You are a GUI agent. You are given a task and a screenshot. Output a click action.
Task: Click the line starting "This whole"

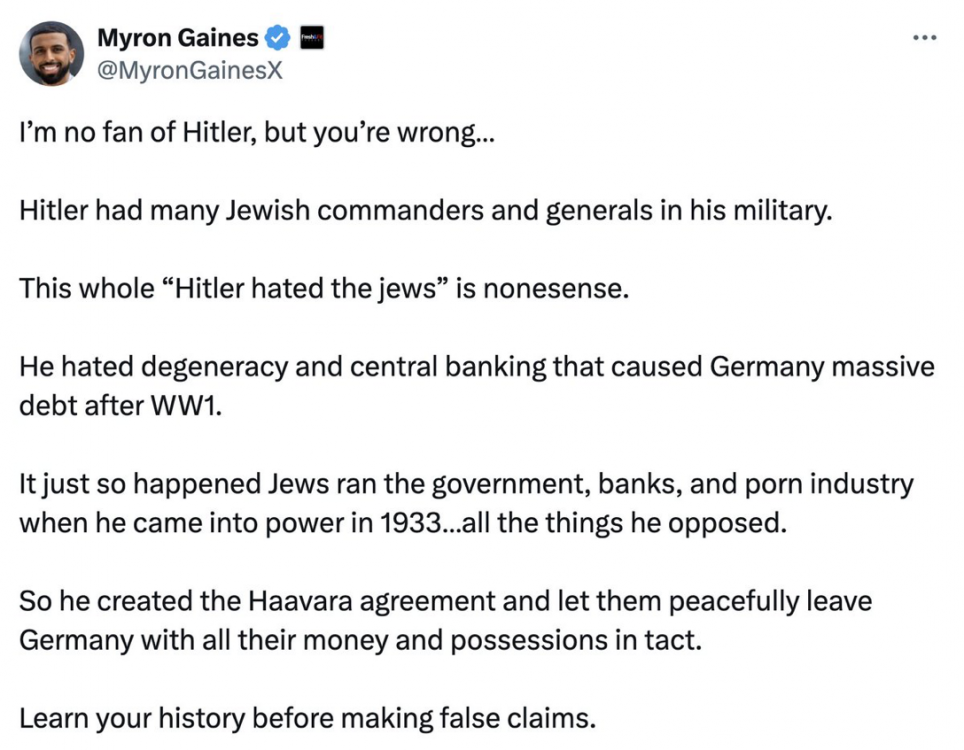325,289
